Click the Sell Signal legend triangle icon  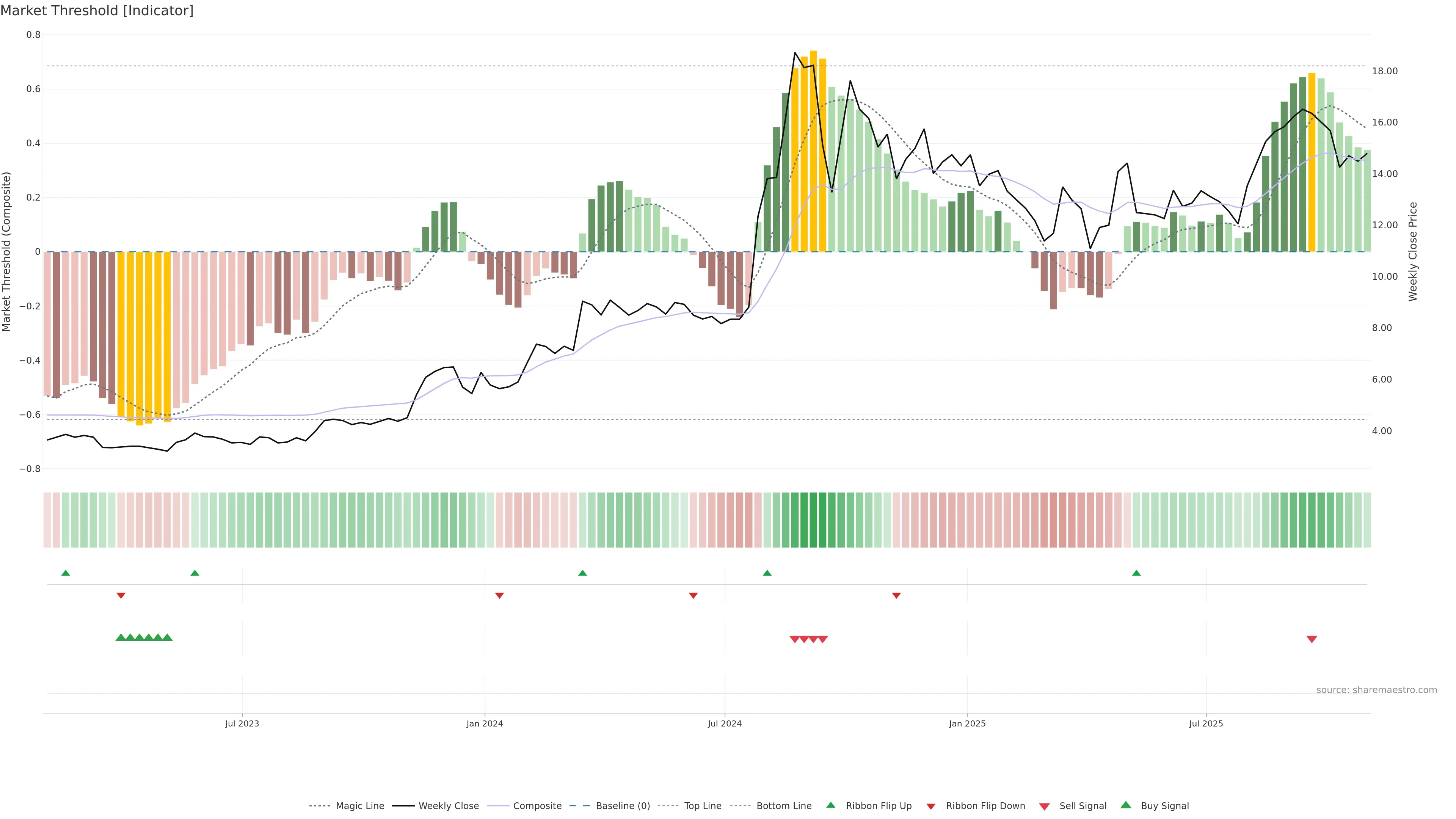pos(1045,806)
